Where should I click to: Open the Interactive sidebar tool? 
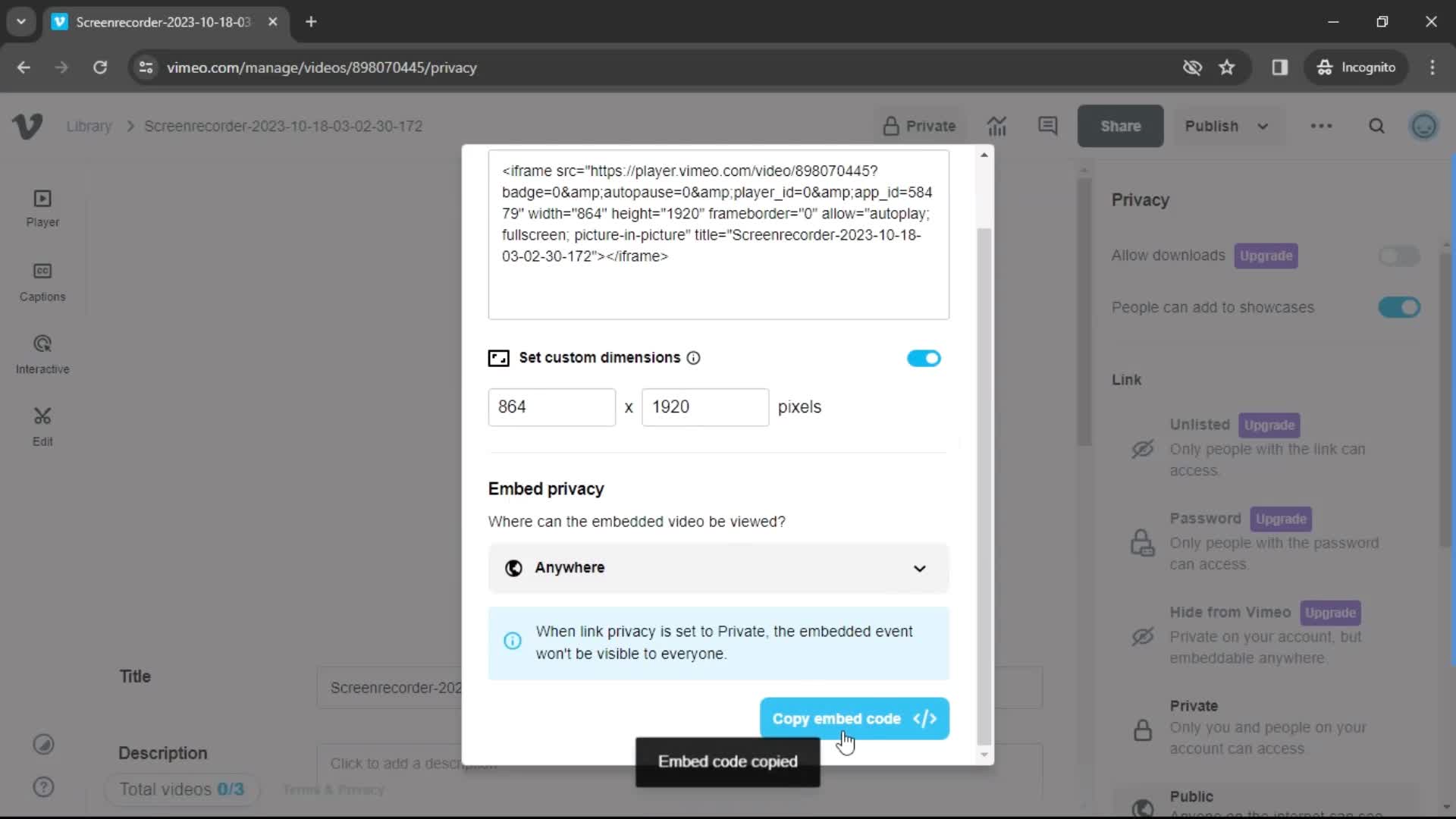[x=42, y=355]
